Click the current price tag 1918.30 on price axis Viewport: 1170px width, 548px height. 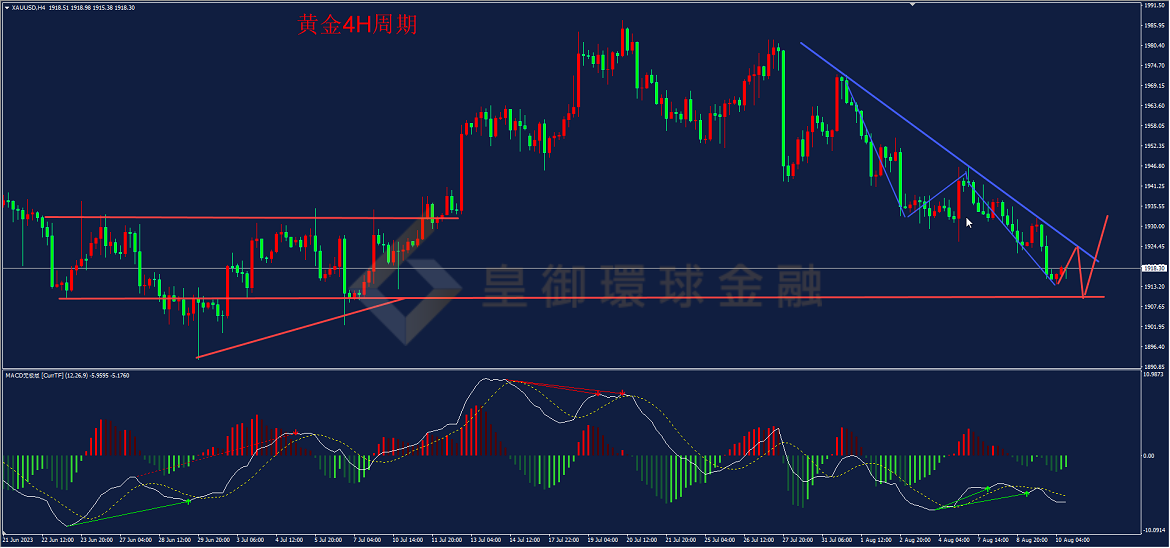[1154, 267]
